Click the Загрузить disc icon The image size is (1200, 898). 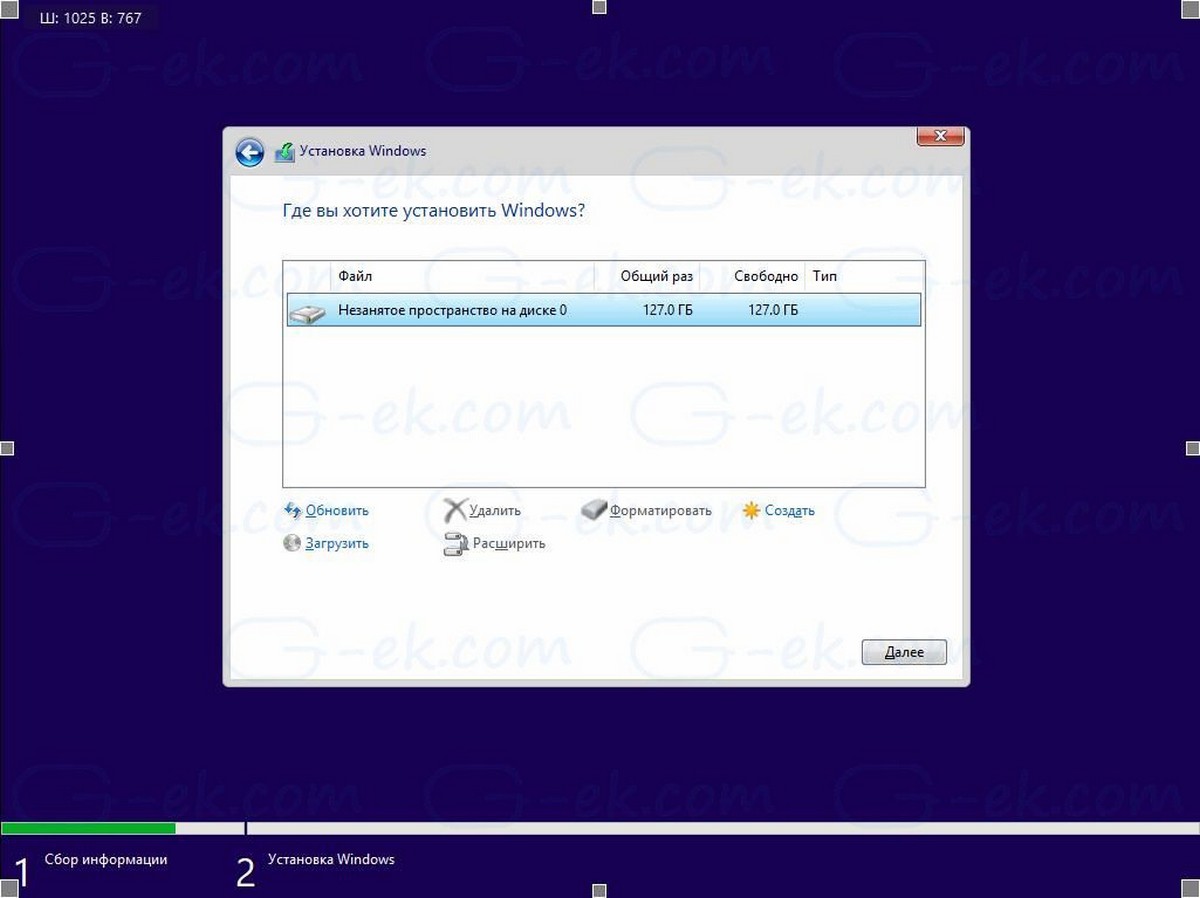pyautogui.click(x=292, y=543)
